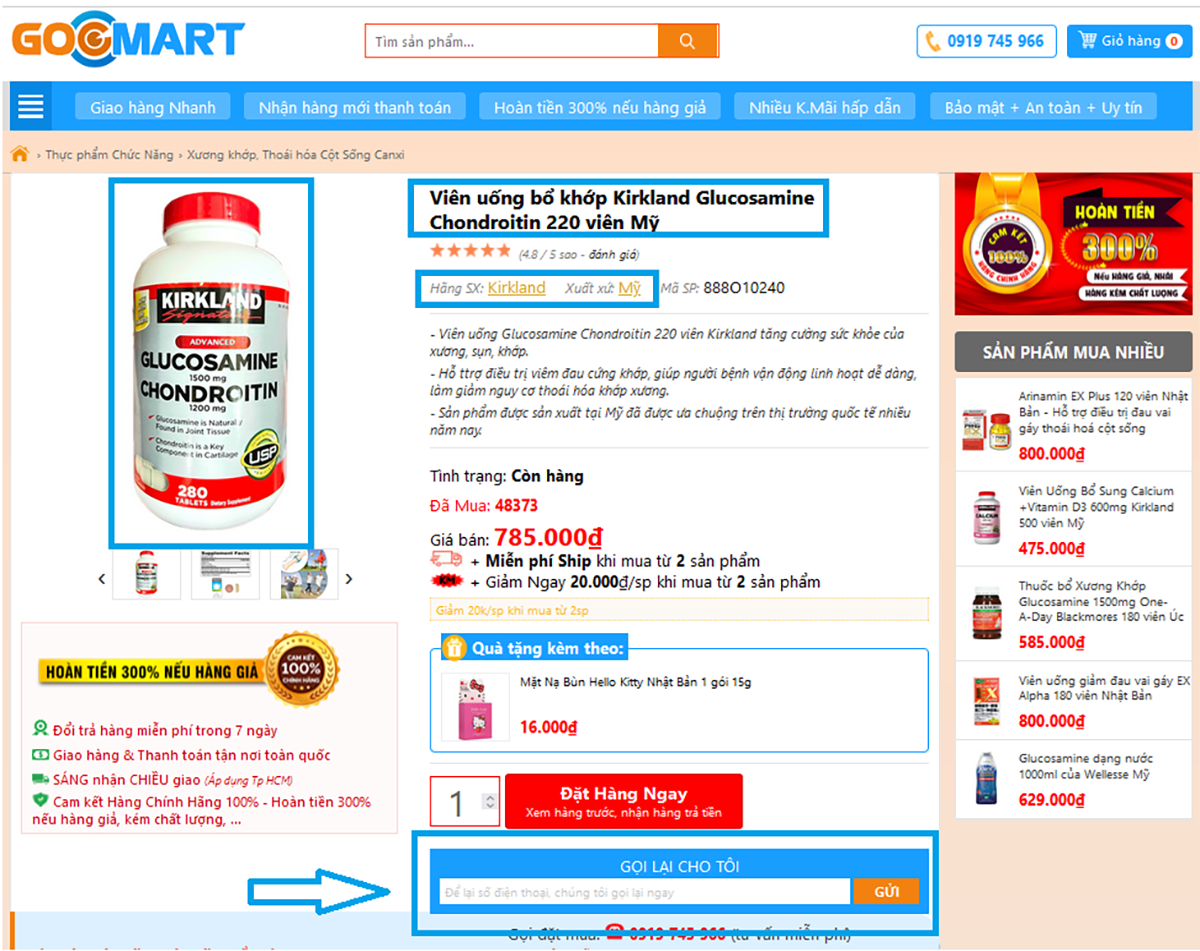Show next product thumbnails with right arrow
Screen dimensions: 1200x951
(x=349, y=578)
